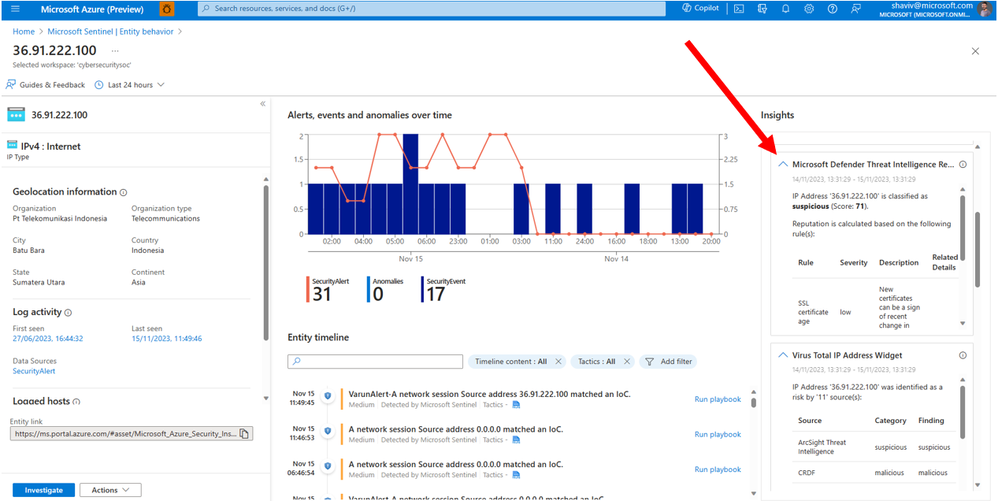
Task: Open the feedback person icon
Action: point(855,9)
